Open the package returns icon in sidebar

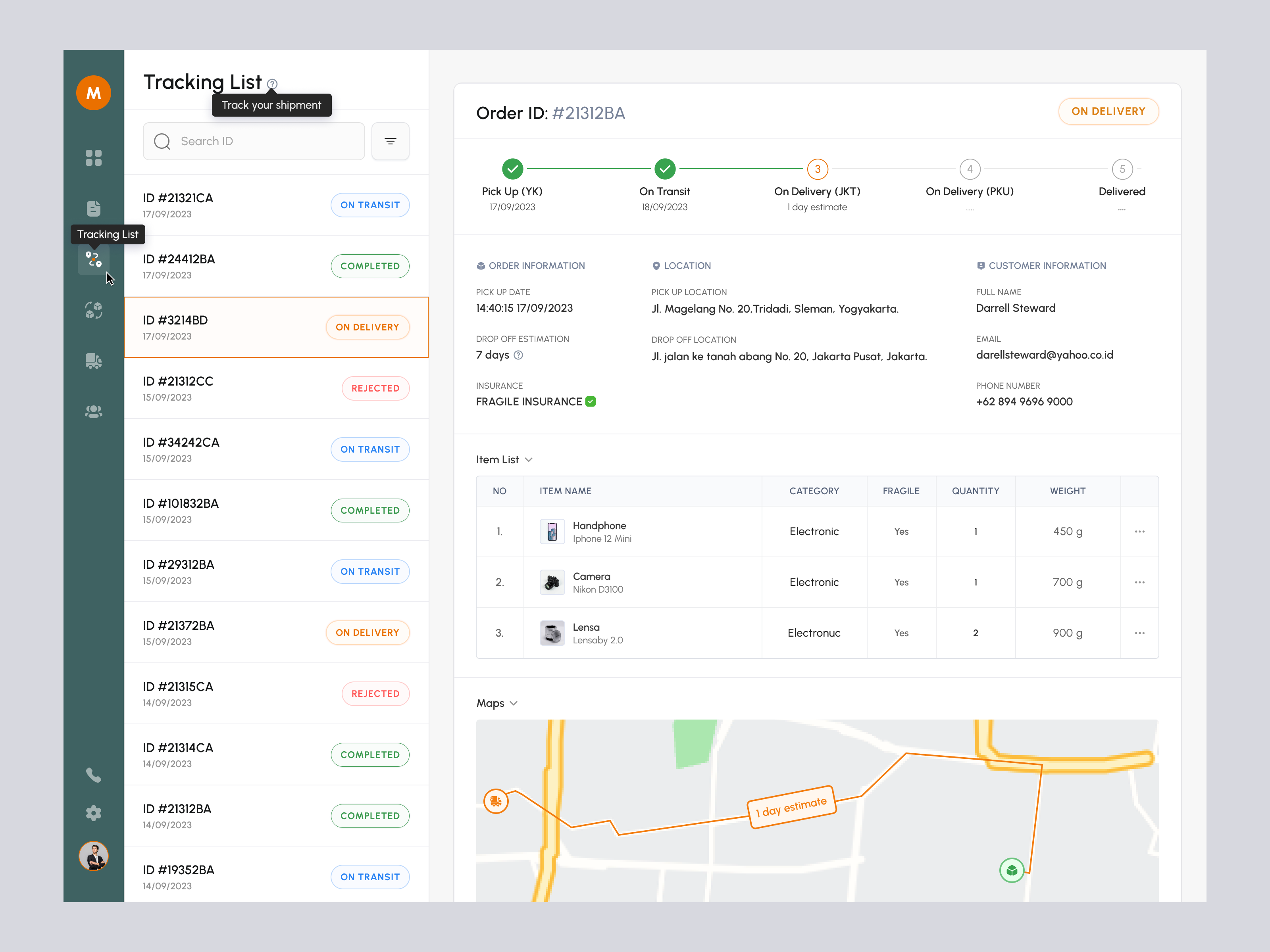point(94,311)
